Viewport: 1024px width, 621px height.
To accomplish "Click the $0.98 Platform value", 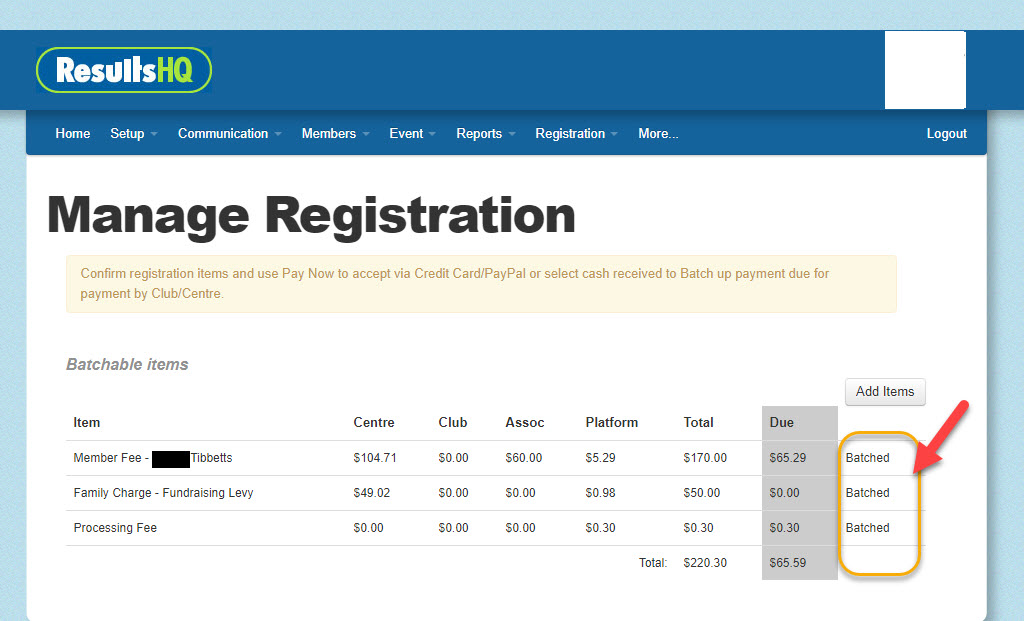I will [600, 492].
